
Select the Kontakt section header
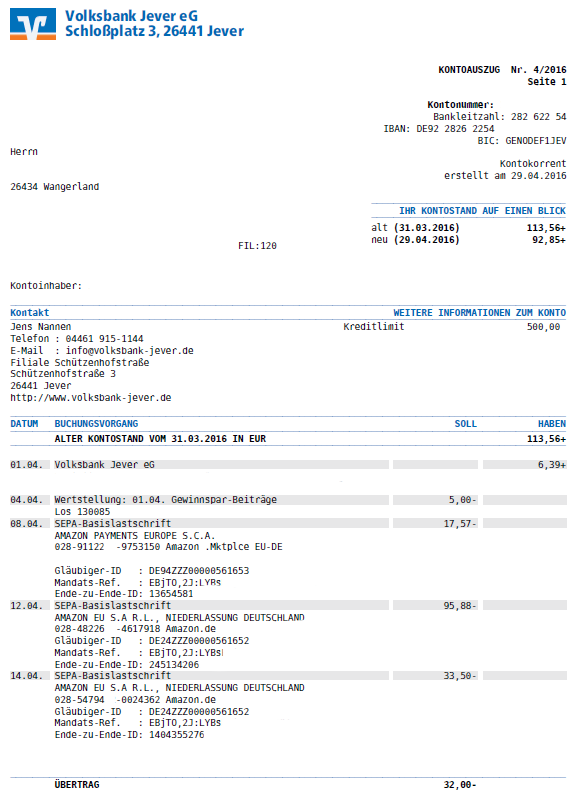pos(30,312)
